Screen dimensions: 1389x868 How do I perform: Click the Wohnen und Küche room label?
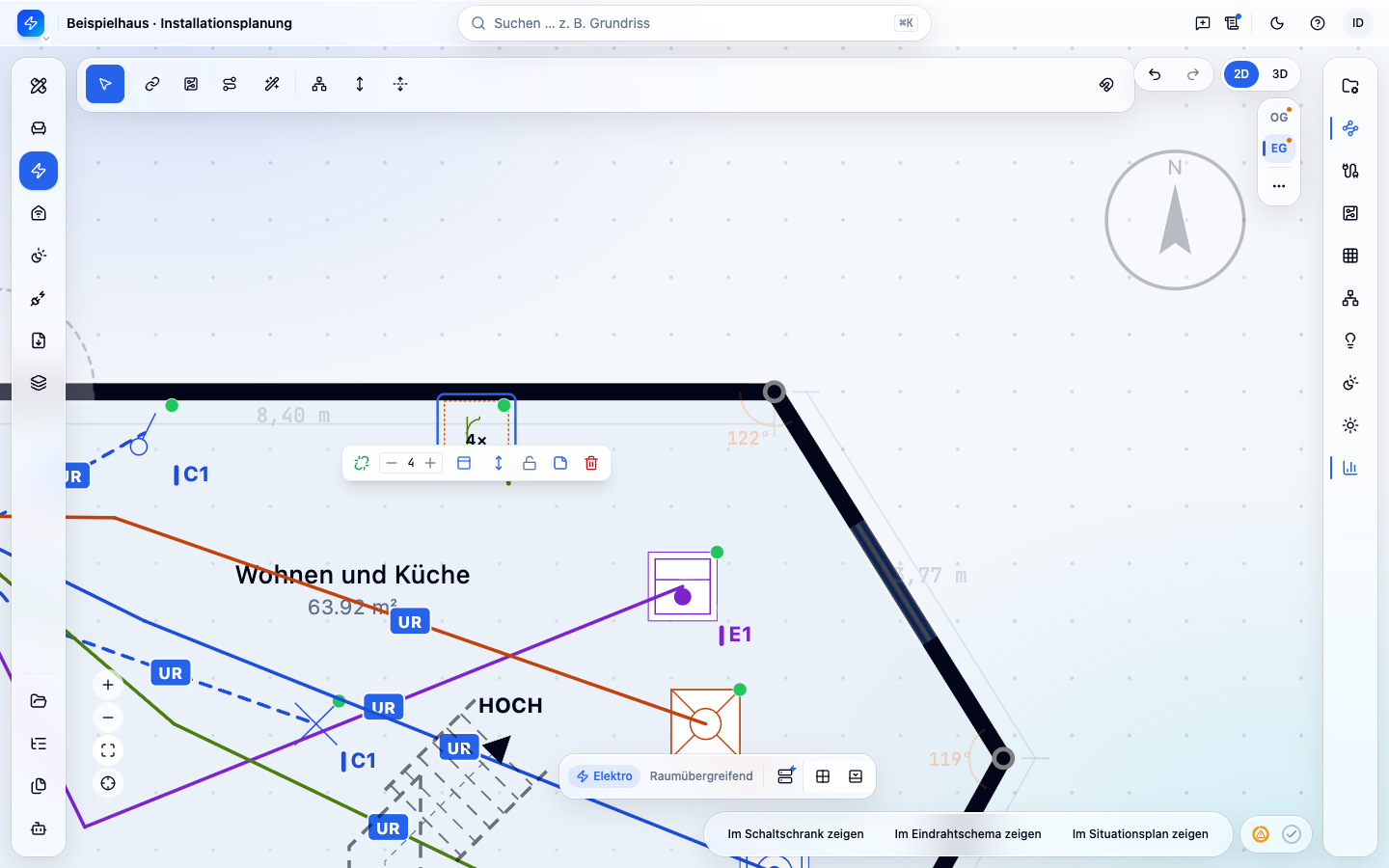pyautogui.click(x=353, y=575)
